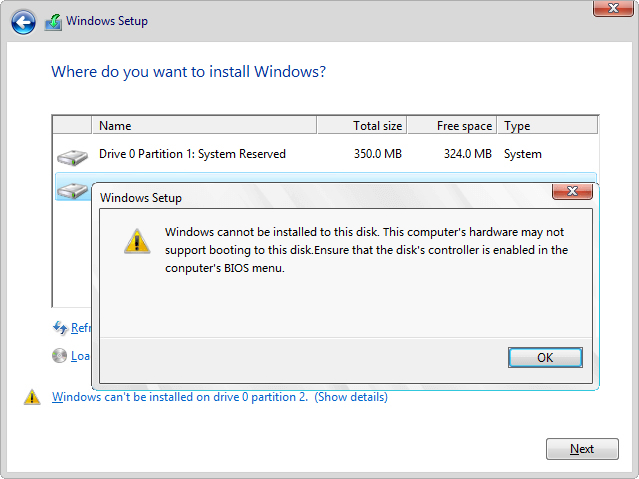Click the Windows Setup installer icon in title bar
The image size is (639, 479).
(53, 22)
